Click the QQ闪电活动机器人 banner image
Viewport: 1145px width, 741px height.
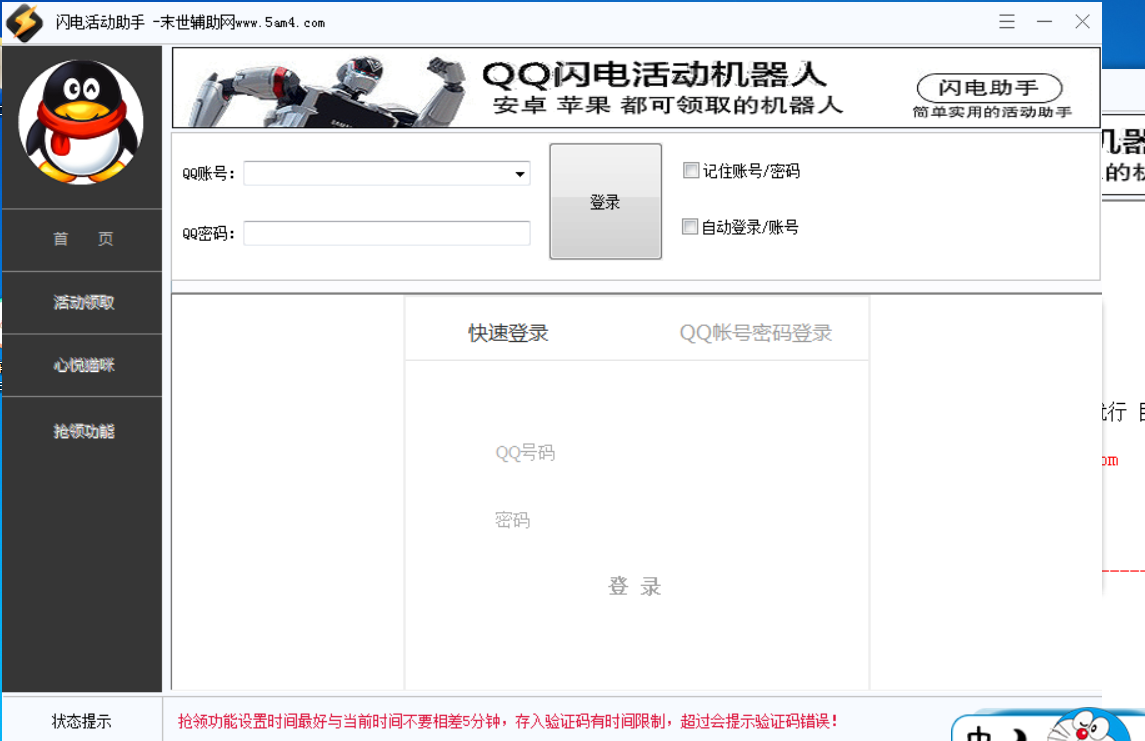pos(636,88)
